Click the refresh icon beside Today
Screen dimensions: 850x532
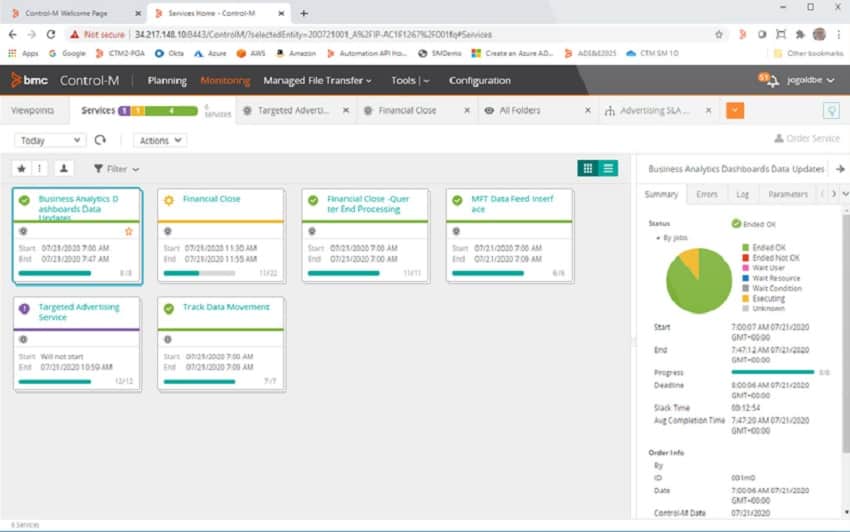click(x=100, y=140)
